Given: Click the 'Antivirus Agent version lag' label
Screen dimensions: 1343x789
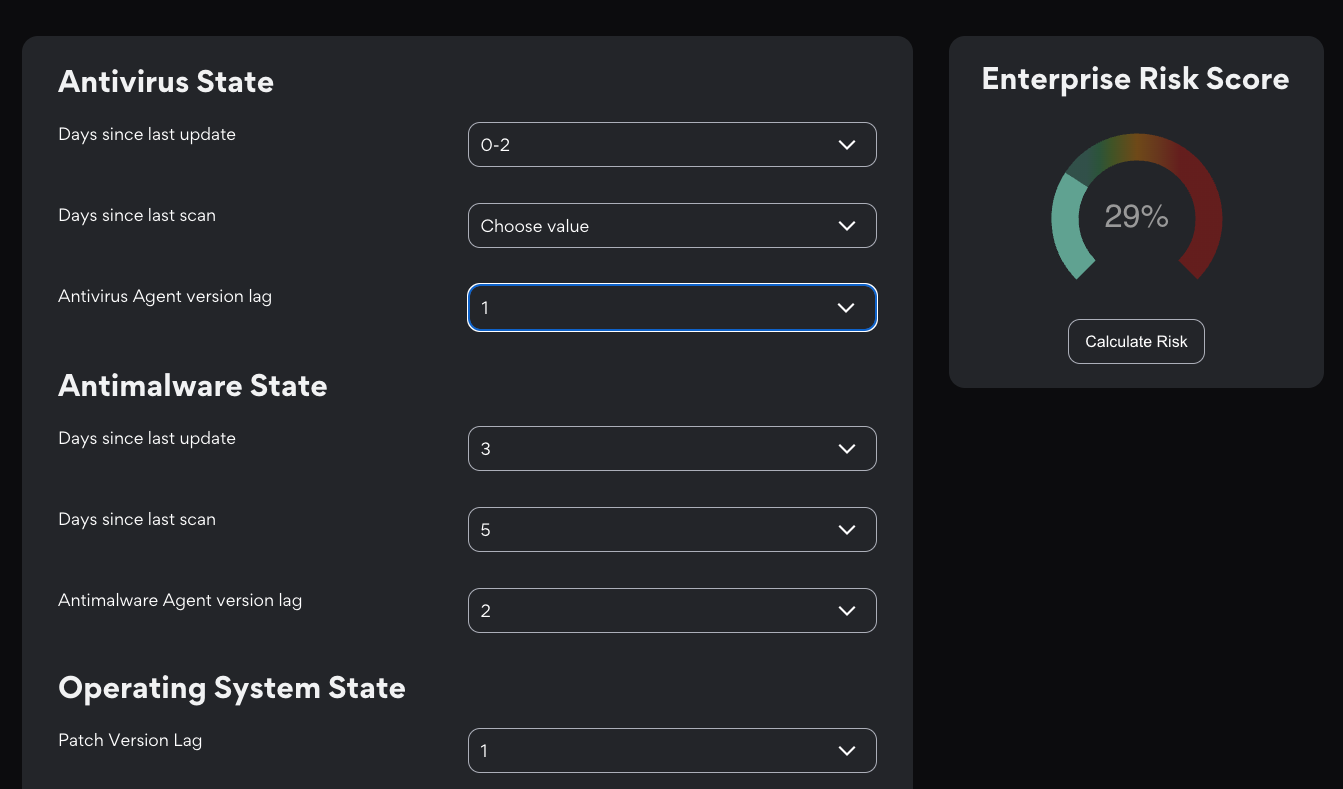Looking at the screenshot, I should click(165, 297).
